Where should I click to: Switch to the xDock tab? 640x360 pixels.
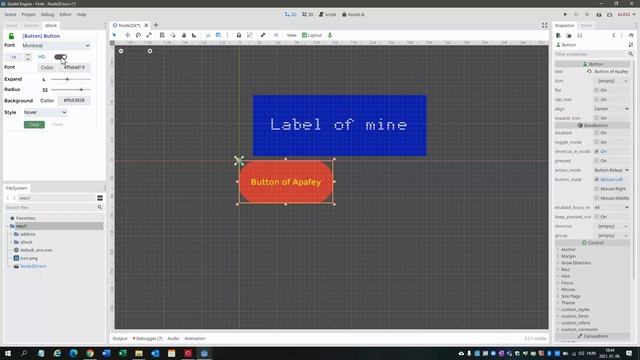tap(51, 25)
